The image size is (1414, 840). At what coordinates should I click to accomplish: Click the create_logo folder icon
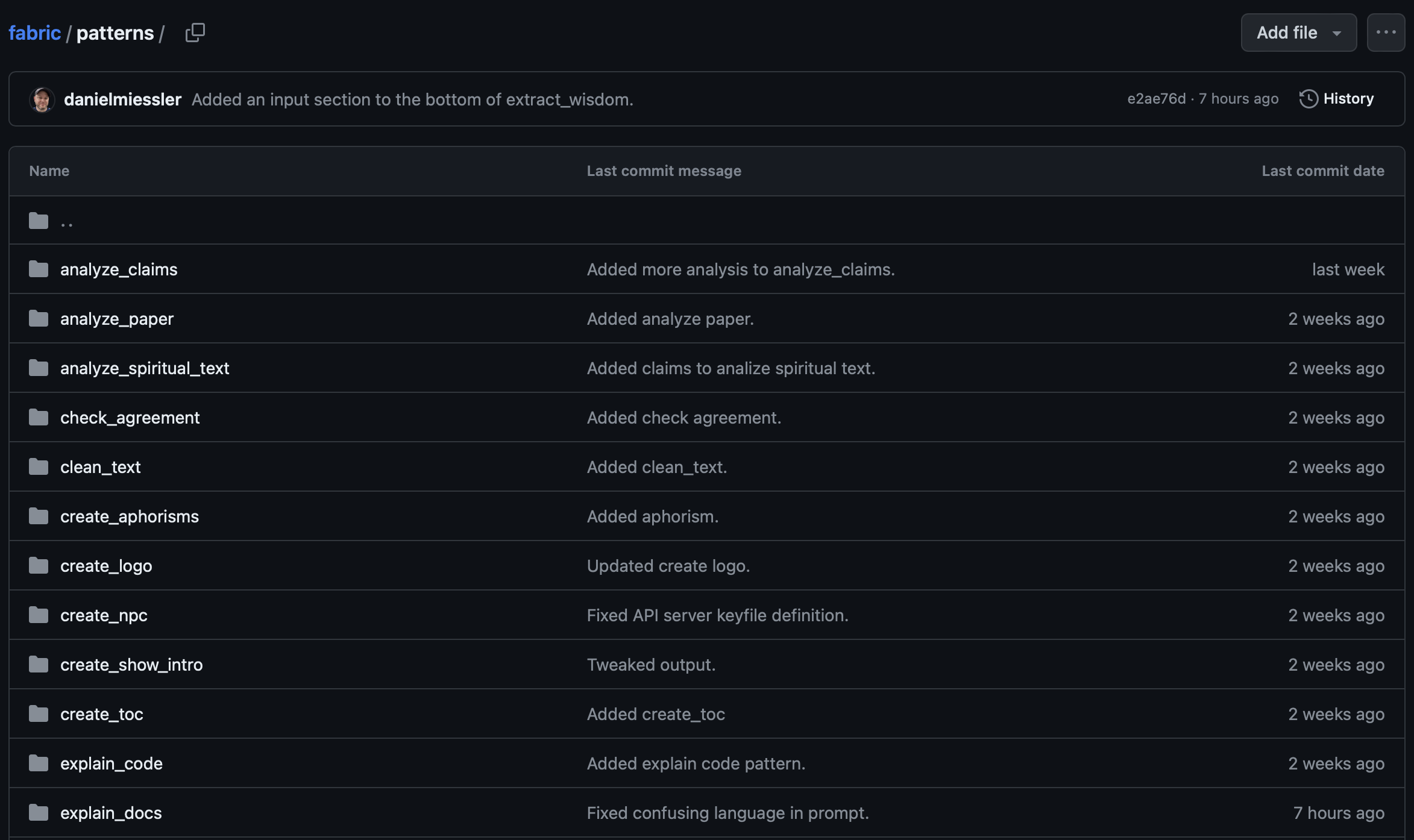click(x=39, y=566)
